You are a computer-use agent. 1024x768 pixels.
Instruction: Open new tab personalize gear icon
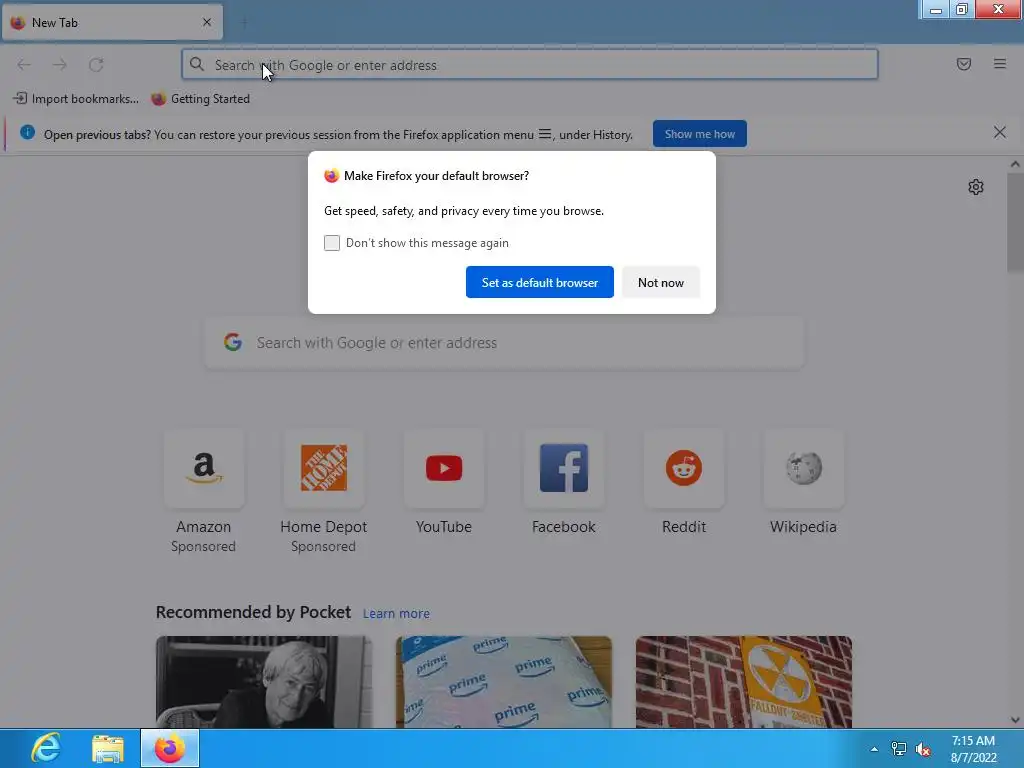pyautogui.click(x=976, y=187)
